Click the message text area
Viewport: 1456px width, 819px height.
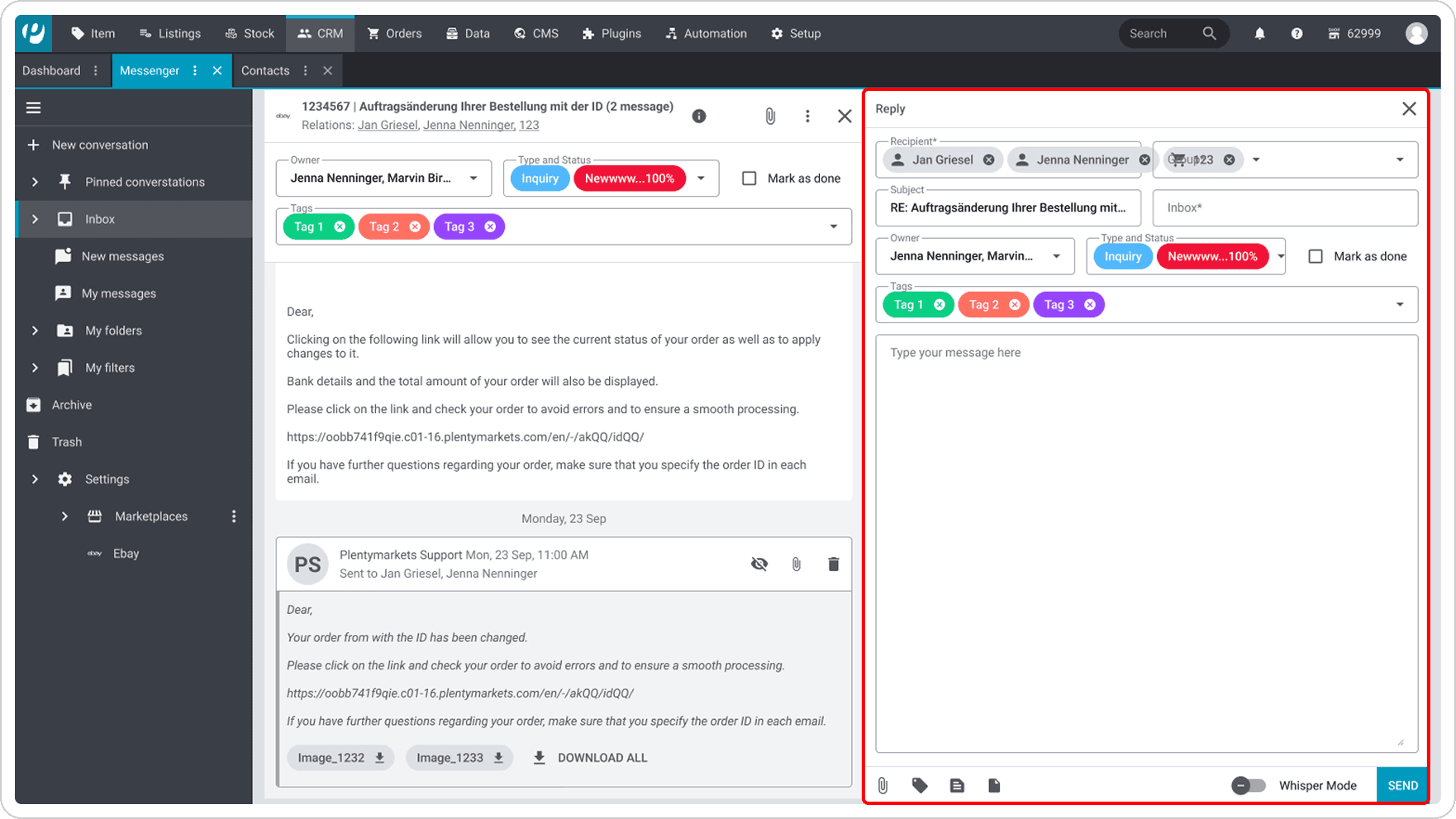tap(1147, 543)
